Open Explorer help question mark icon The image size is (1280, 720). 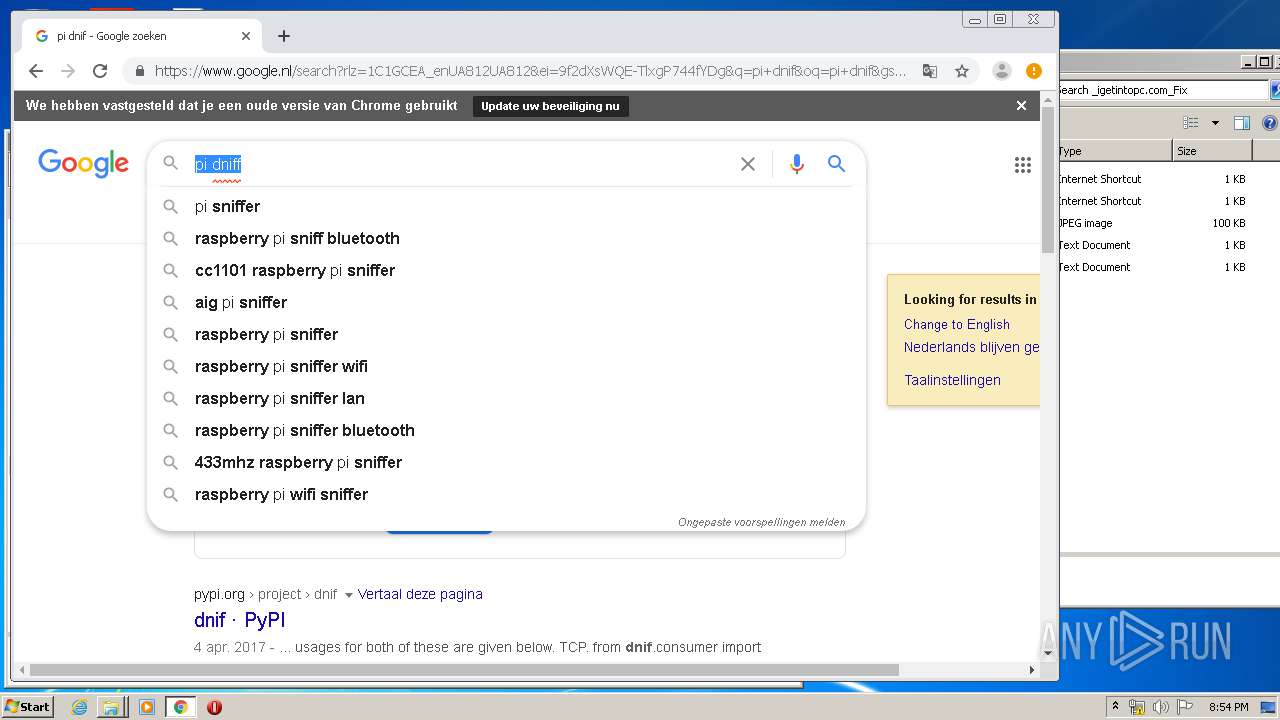(1269, 123)
